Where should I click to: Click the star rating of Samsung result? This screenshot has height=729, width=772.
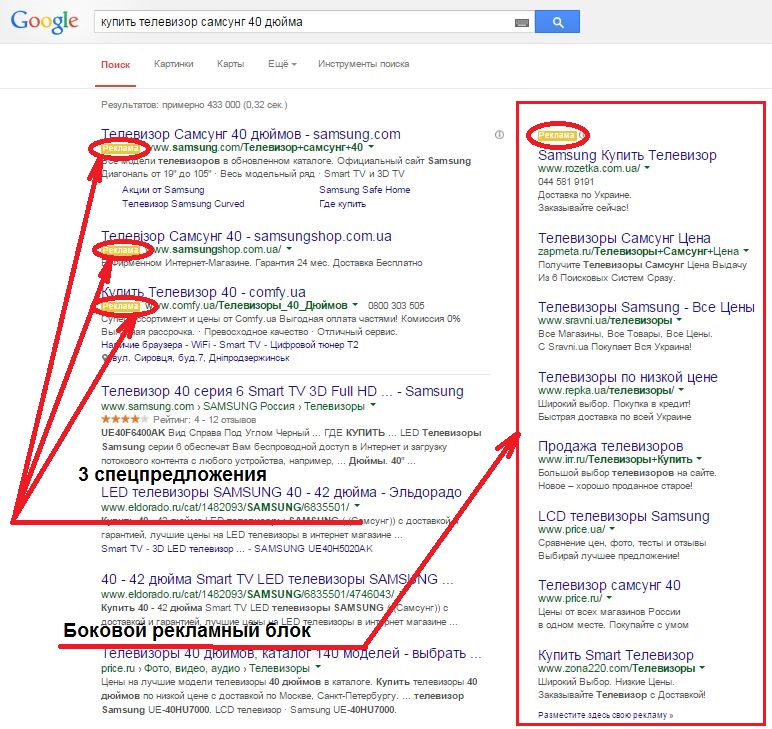click(x=124, y=419)
